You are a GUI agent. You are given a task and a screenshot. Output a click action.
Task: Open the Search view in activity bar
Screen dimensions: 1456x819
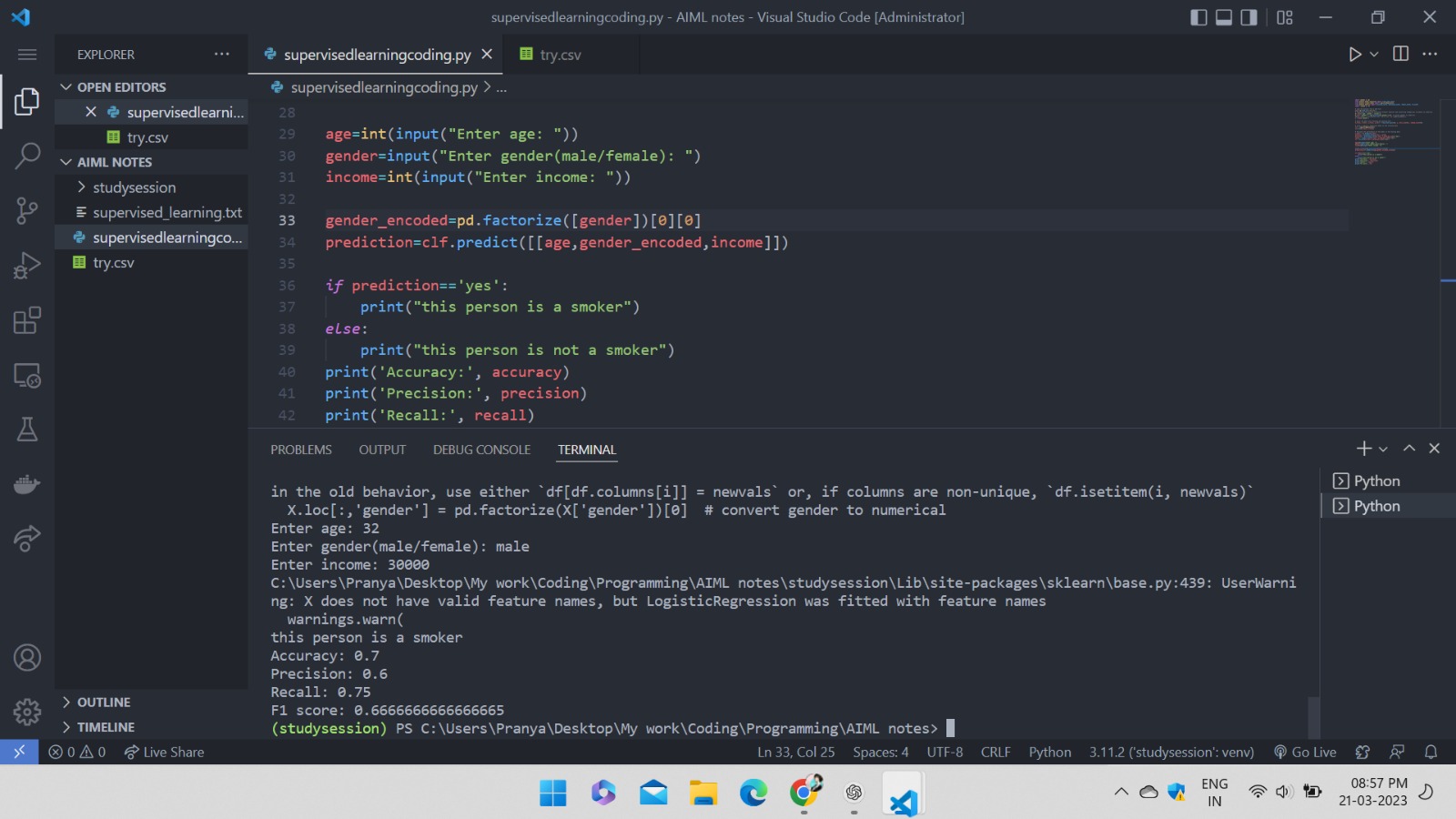click(x=27, y=156)
